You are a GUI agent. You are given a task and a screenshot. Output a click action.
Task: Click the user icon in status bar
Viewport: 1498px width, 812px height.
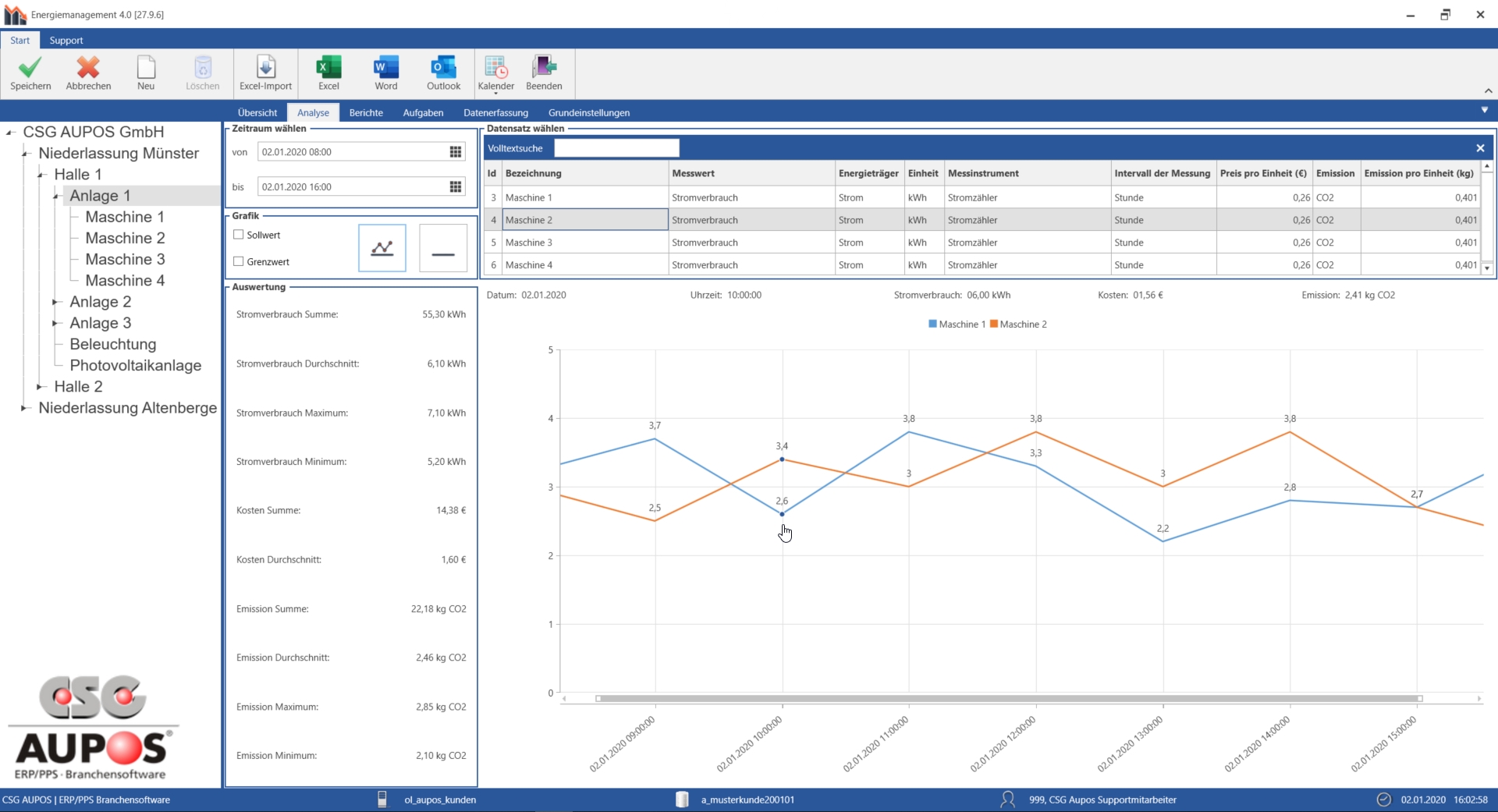click(x=1008, y=800)
